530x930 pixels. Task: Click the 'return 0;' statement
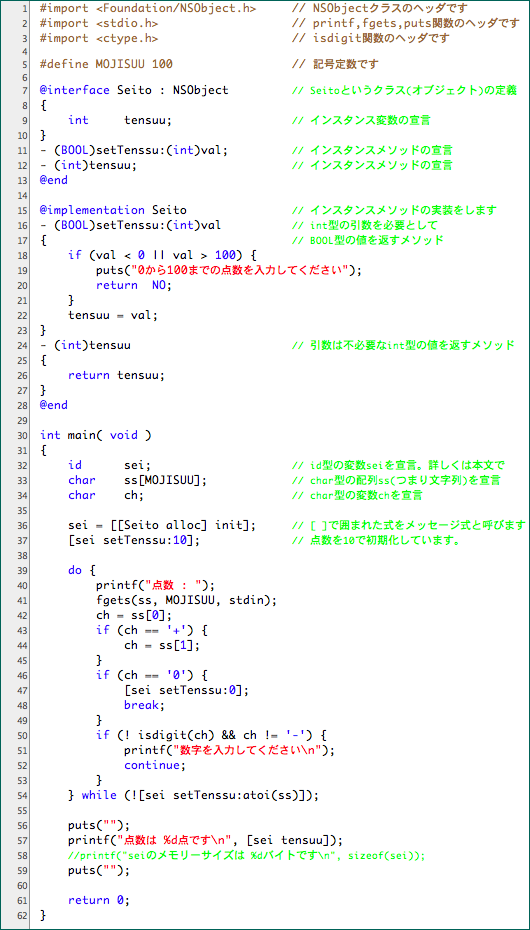pos(98,900)
